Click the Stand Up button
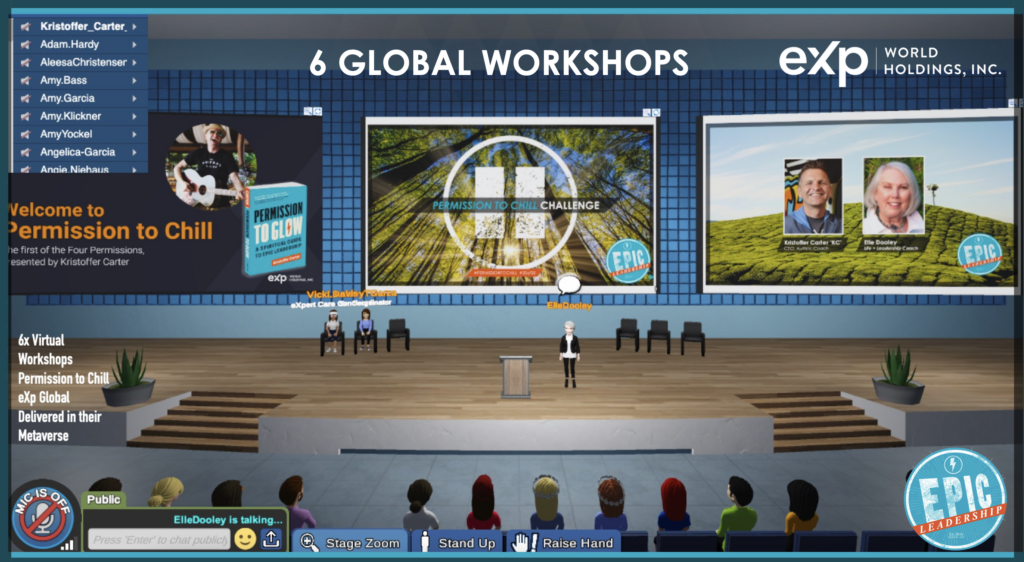Screen dimensions: 1024x562 click(456, 542)
